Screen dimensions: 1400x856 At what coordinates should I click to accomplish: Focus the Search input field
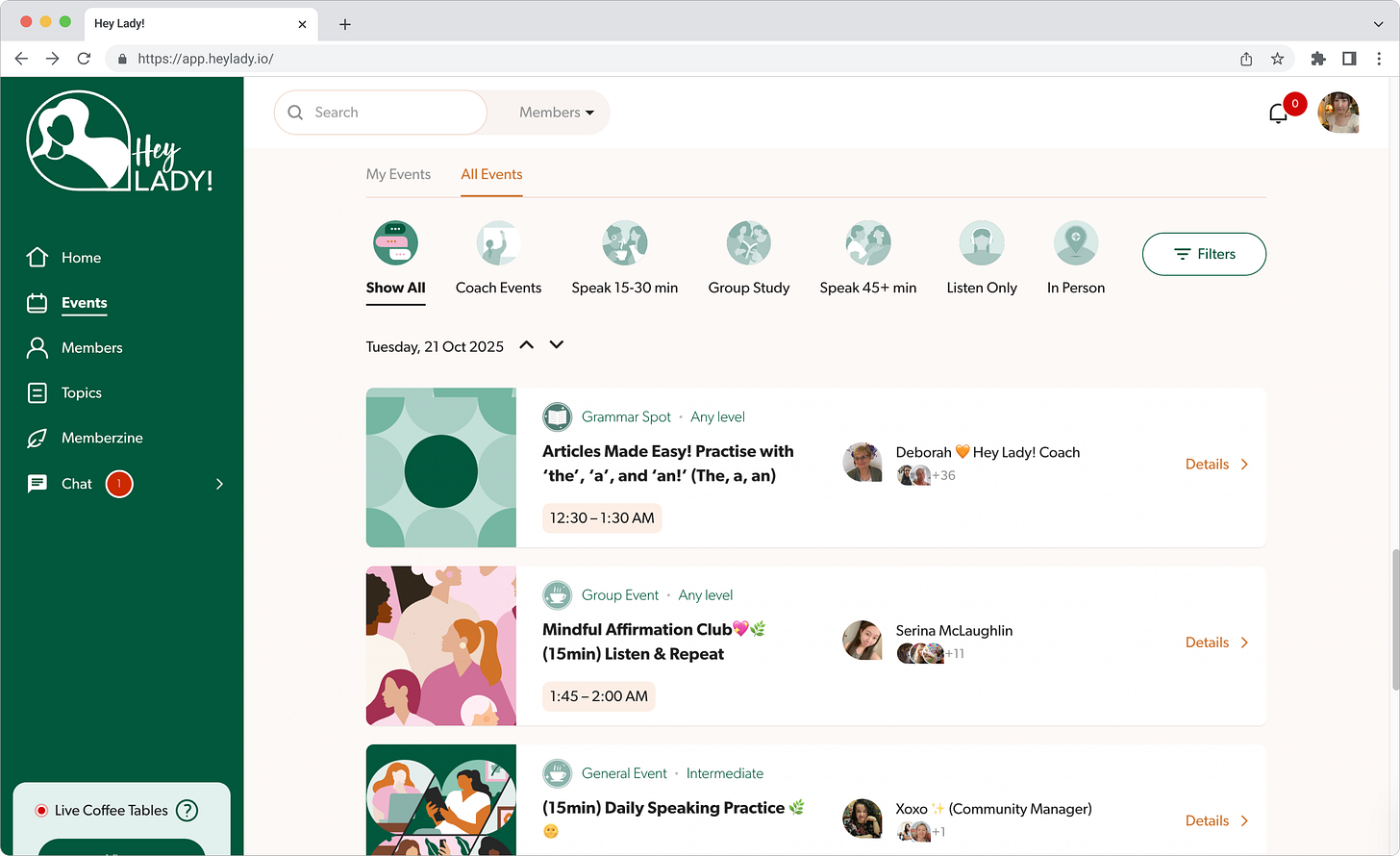pyautogui.click(x=381, y=113)
